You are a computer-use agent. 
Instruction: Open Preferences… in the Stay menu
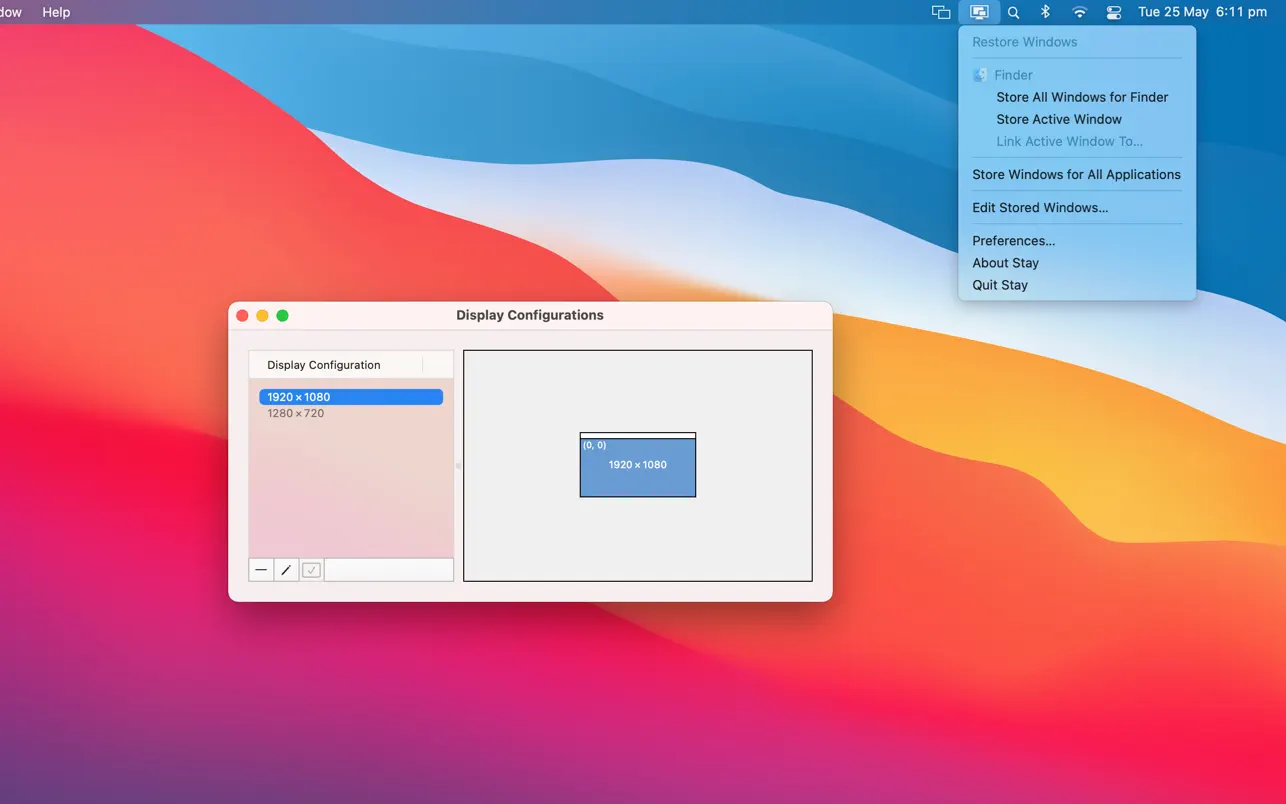click(x=1013, y=241)
